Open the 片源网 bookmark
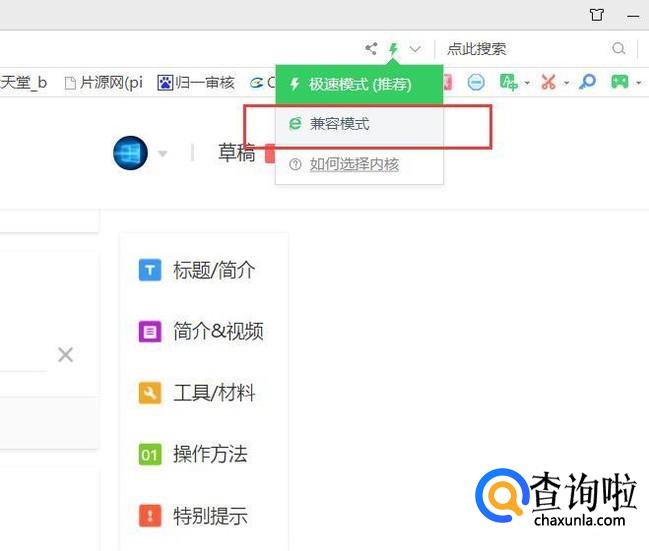 coord(103,83)
